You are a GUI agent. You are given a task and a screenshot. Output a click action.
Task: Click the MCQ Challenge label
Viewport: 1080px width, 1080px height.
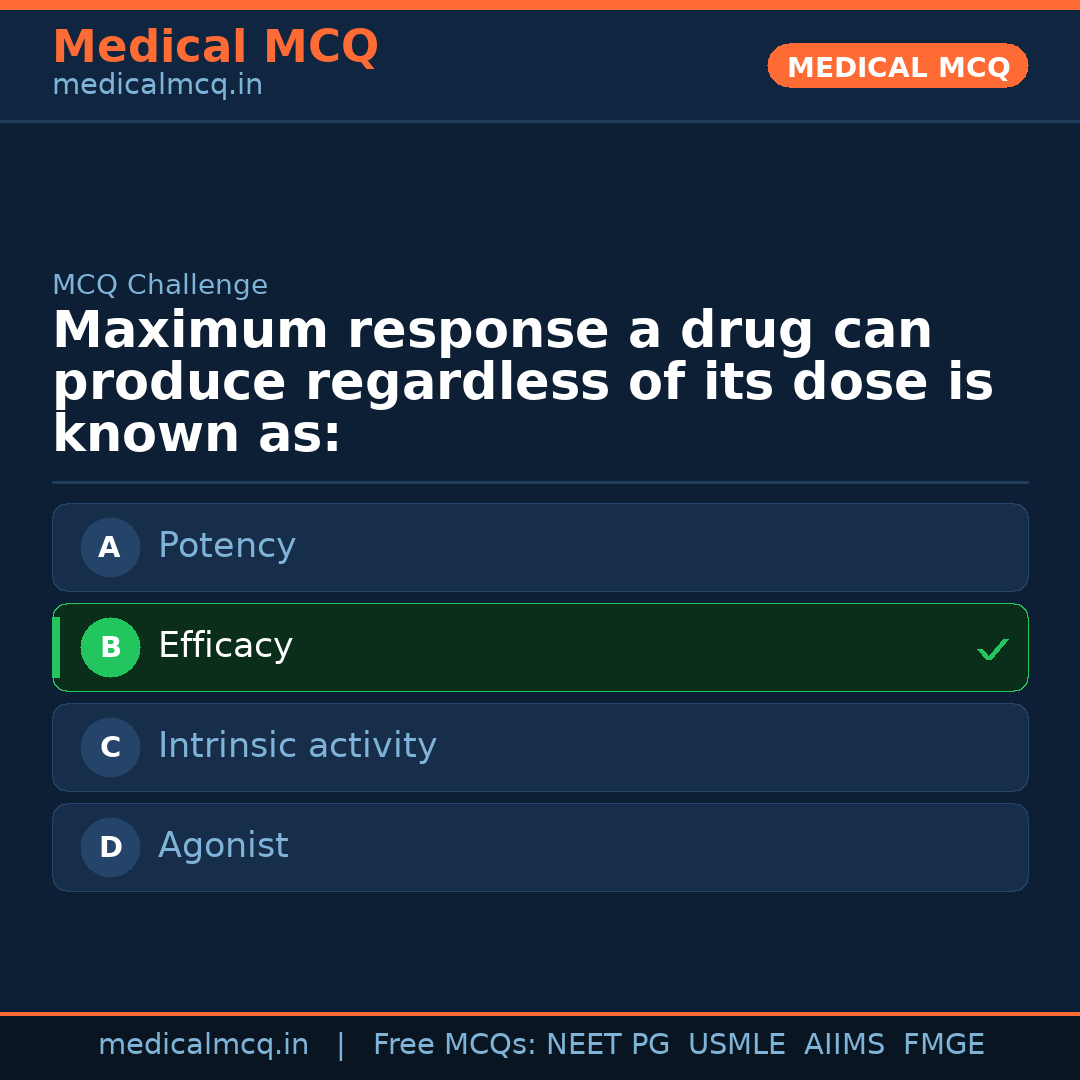coord(160,286)
